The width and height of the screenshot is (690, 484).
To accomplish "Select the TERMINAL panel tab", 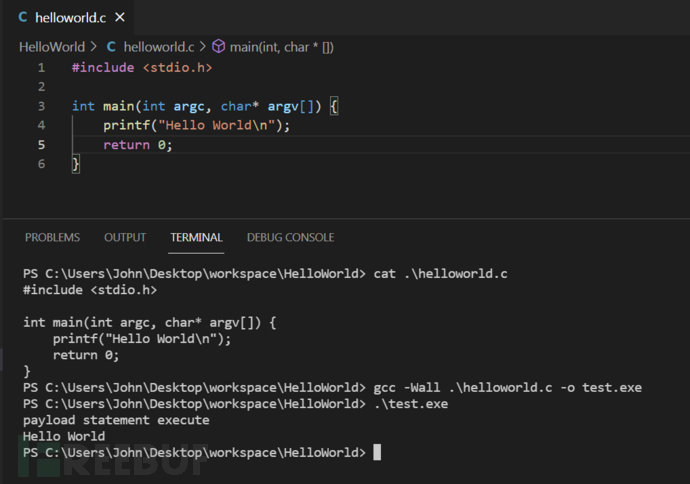I will tap(196, 237).
